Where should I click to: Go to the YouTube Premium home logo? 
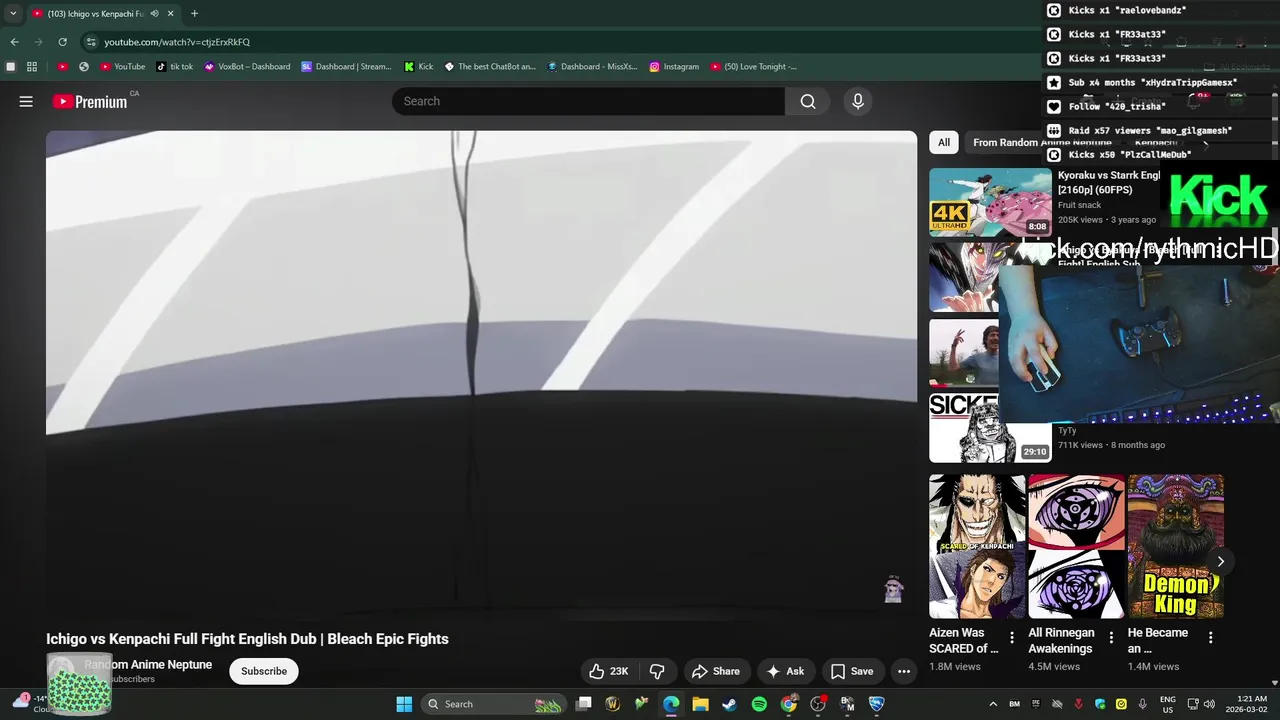point(90,101)
